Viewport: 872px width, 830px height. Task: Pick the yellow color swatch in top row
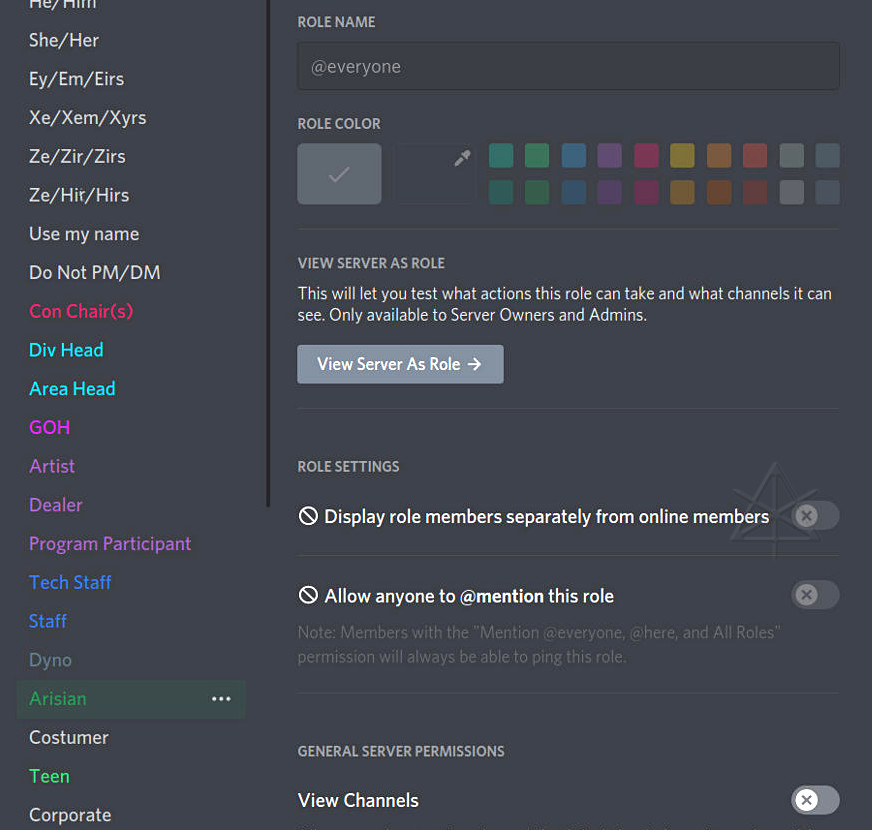682,155
